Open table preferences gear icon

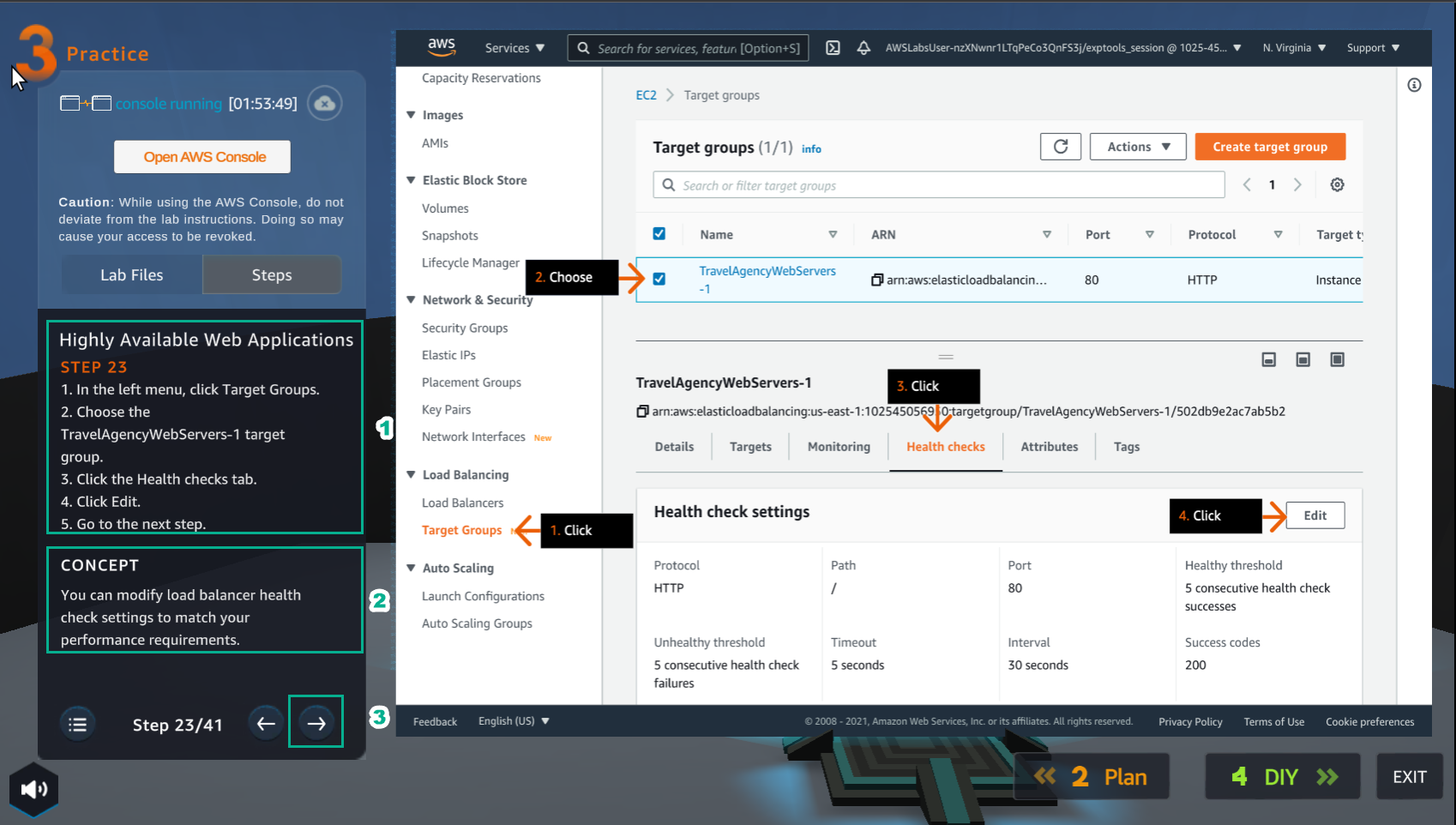pos(1337,184)
